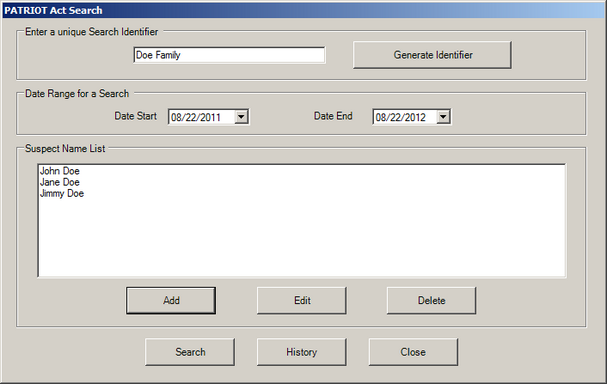Add a new suspect name
The width and height of the screenshot is (607, 384).
click(171, 300)
